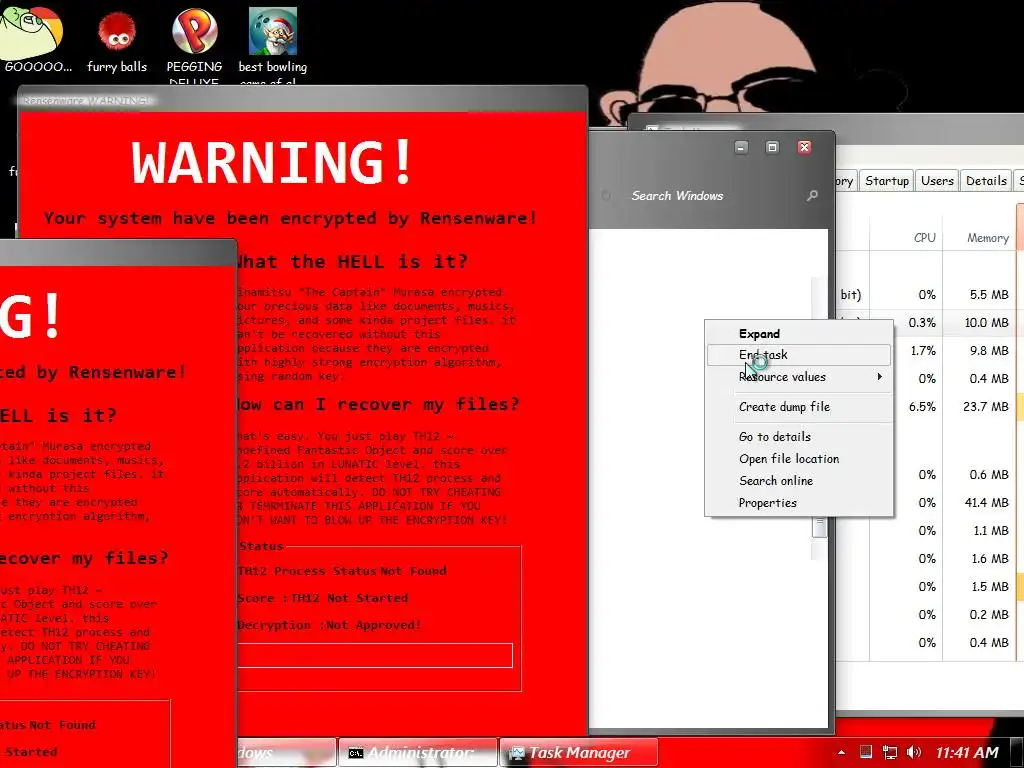The height and width of the screenshot is (768, 1024).
Task: Click the 6.5% CPU value
Action: point(922,407)
